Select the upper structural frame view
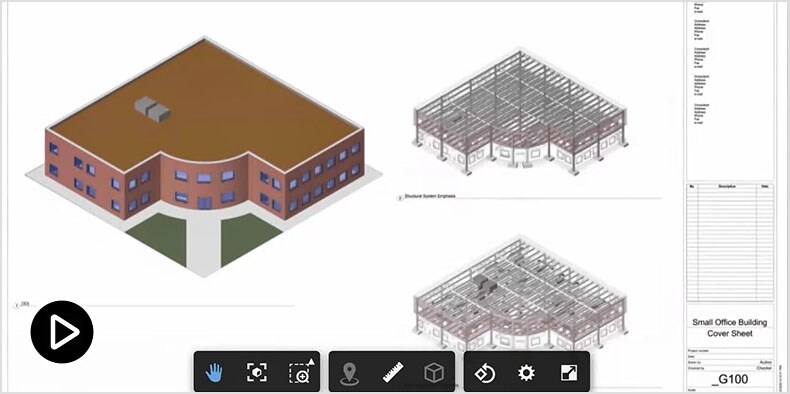This screenshot has width=790, height=394. click(520, 112)
